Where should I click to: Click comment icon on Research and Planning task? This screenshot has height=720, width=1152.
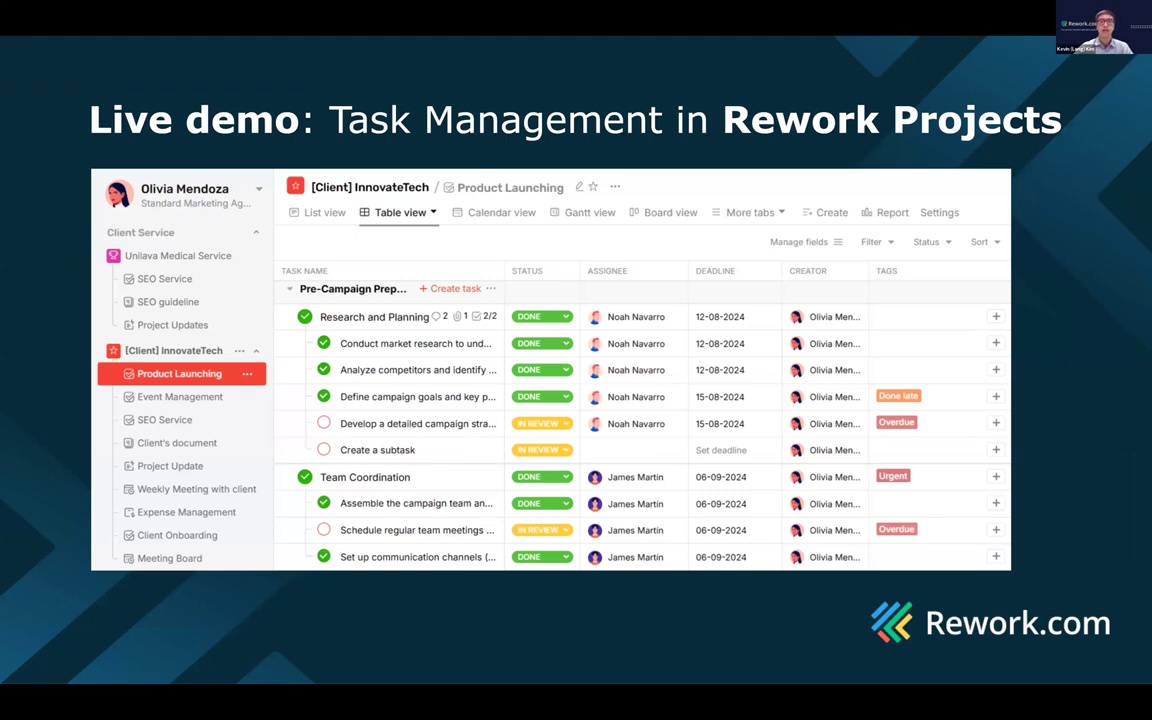tap(436, 317)
